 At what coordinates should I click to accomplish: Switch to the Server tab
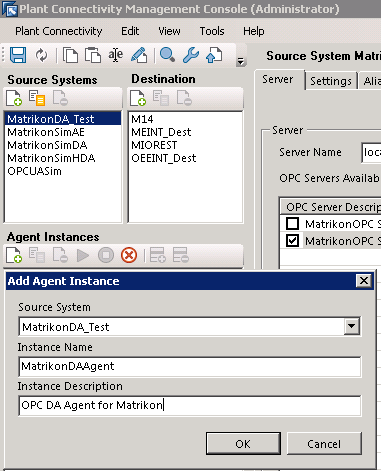[278, 79]
